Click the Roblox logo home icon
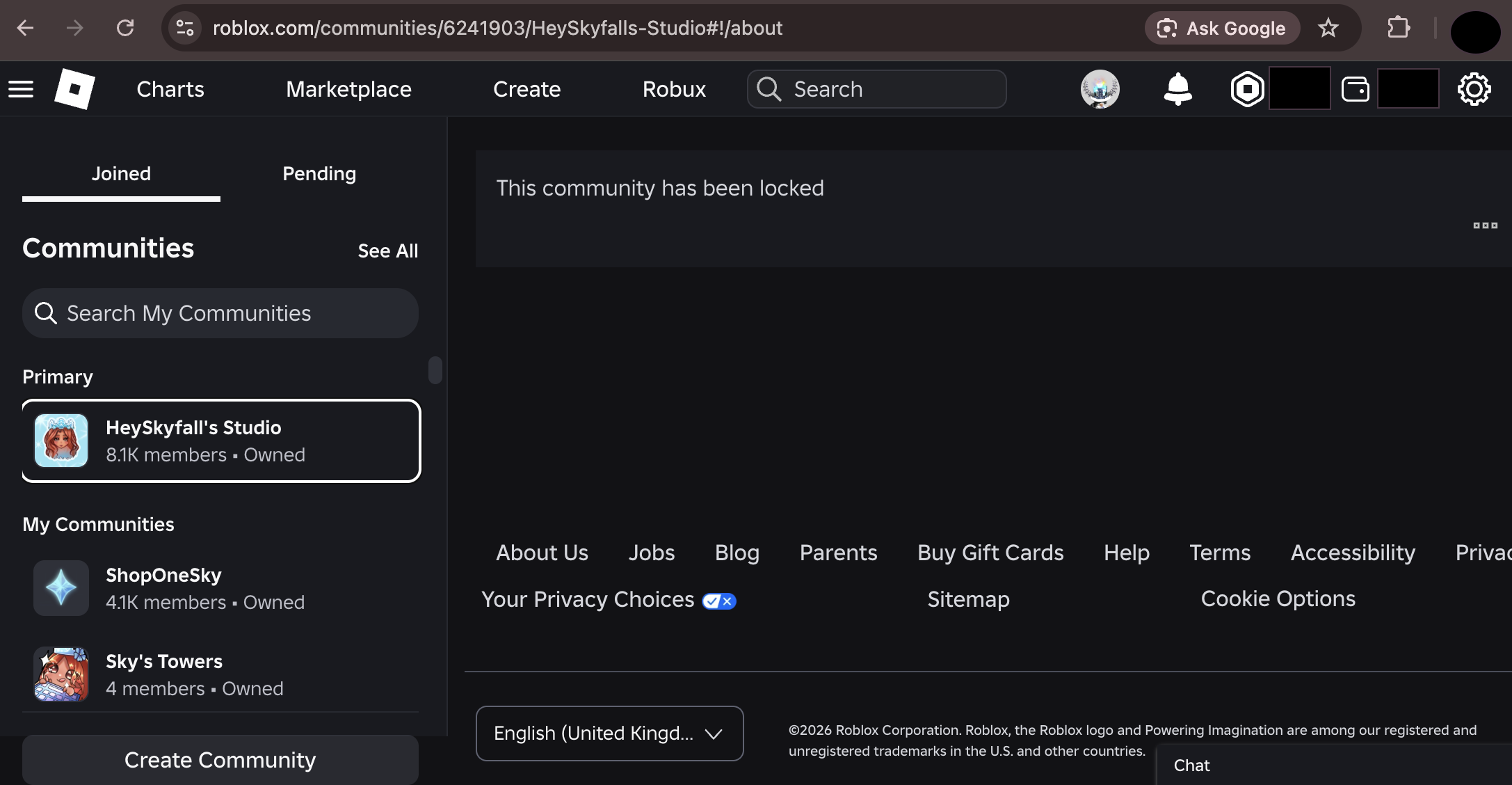Image resolution: width=1512 pixels, height=785 pixels. pyautogui.click(x=75, y=89)
